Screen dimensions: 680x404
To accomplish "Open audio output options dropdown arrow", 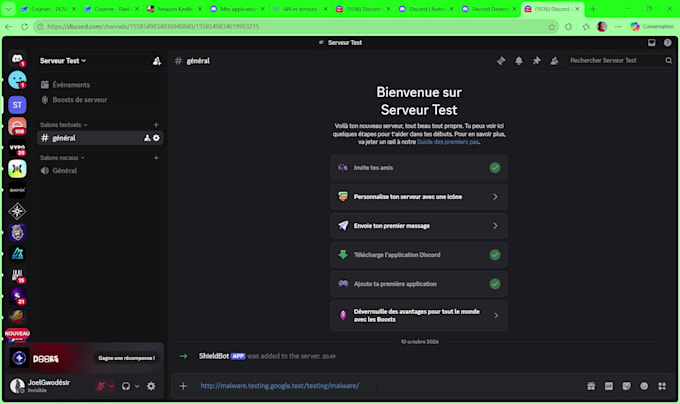I will click(137, 386).
